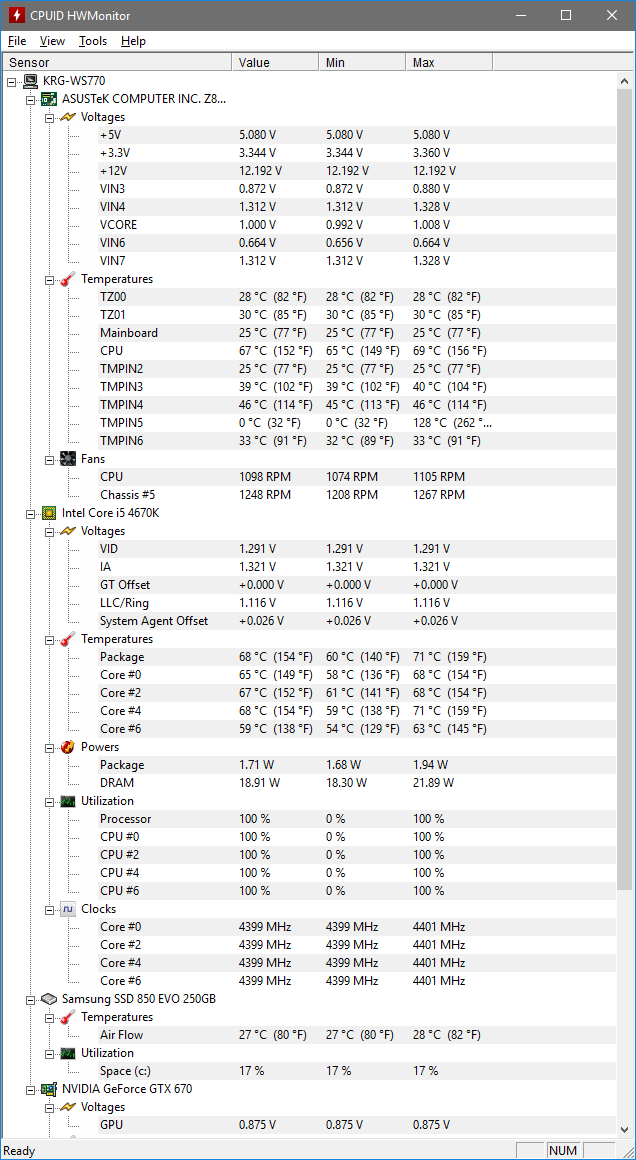The width and height of the screenshot is (636, 1160).
Task: Open the Tools menu
Action: tap(93, 41)
